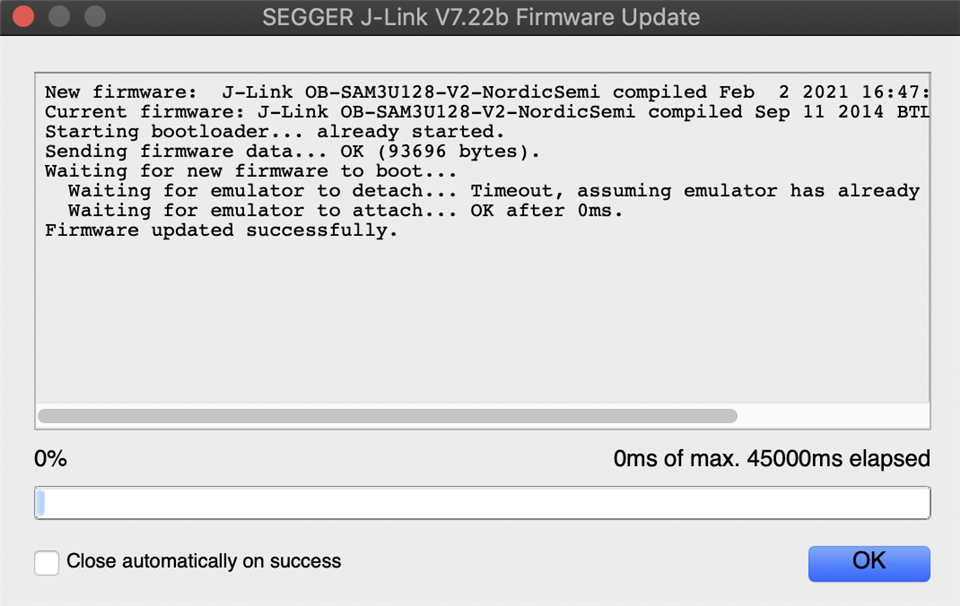
Task: Click 'Firmware updated successfully.' log line
Action: coord(221,231)
